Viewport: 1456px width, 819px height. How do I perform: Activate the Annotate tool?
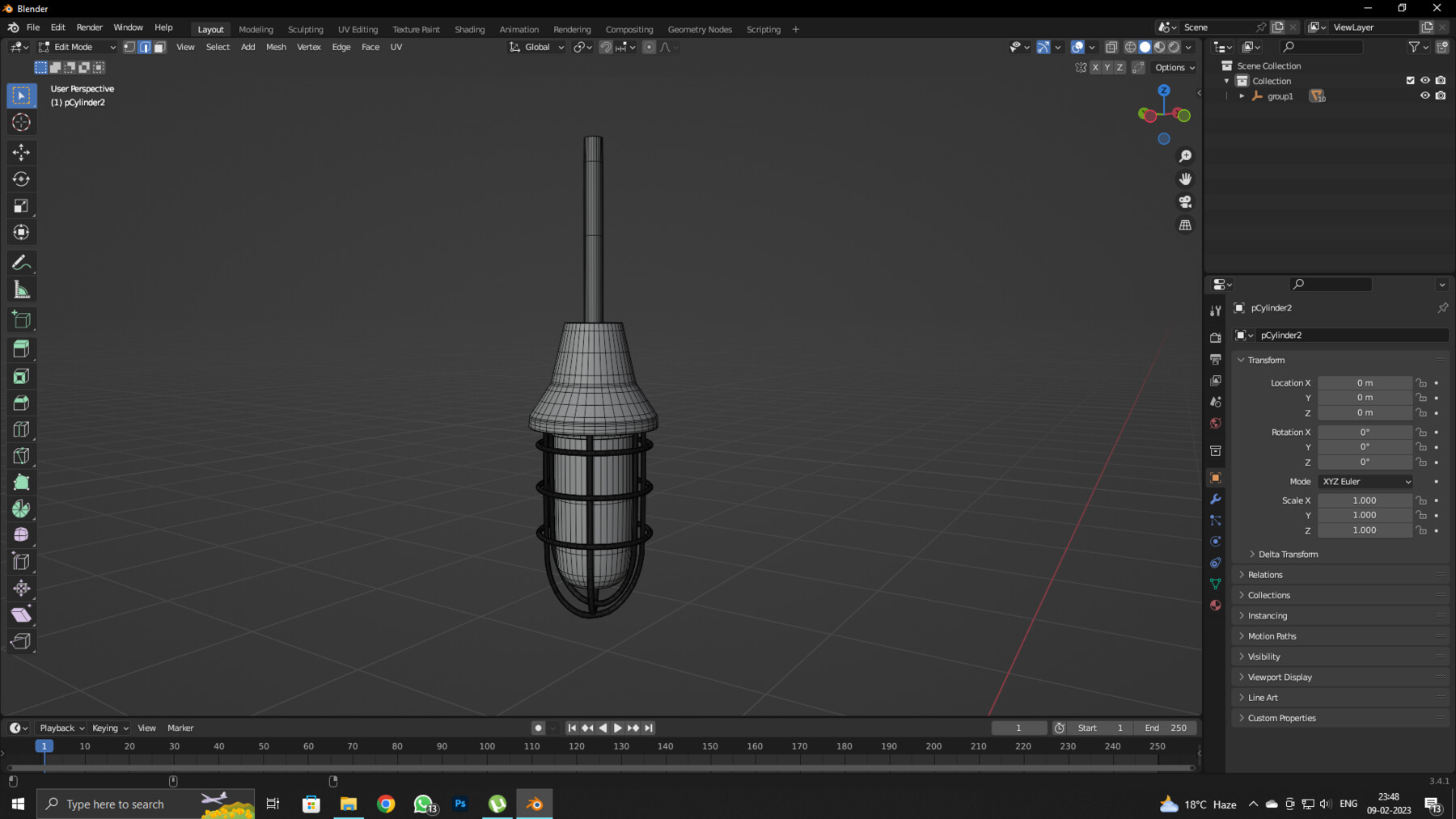coord(21,262)
